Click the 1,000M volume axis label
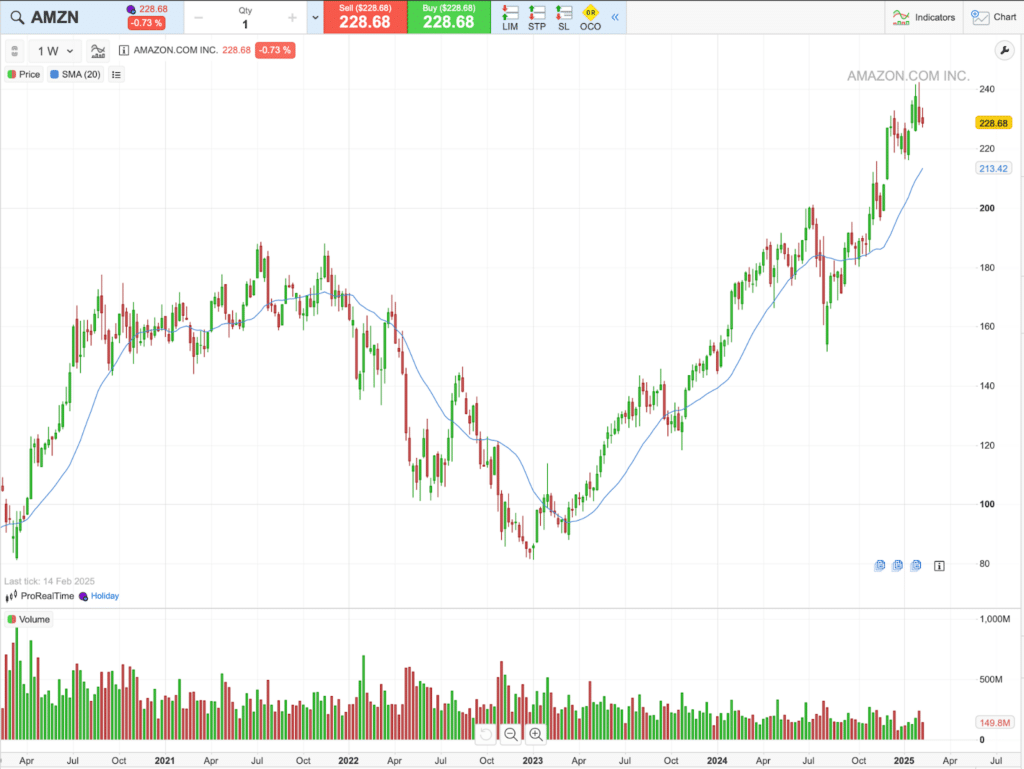Screen dimensions: 1024x769 (x=995, y=619)
